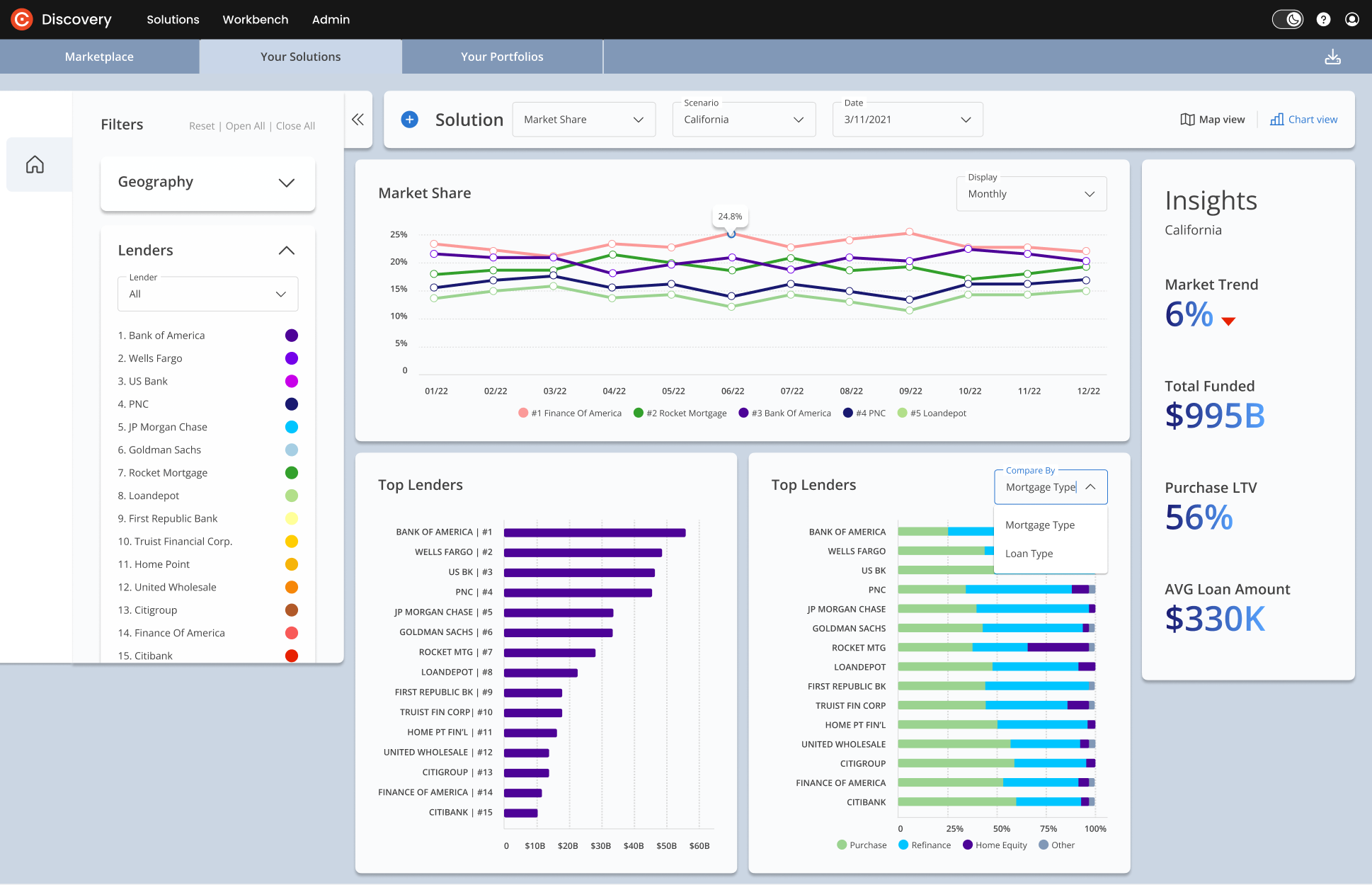Viewport: 1372px width, 885px height.
Task: Click the $330K AVG Loan Amount
Action: pyautogui.click(x=1215, y=619)
